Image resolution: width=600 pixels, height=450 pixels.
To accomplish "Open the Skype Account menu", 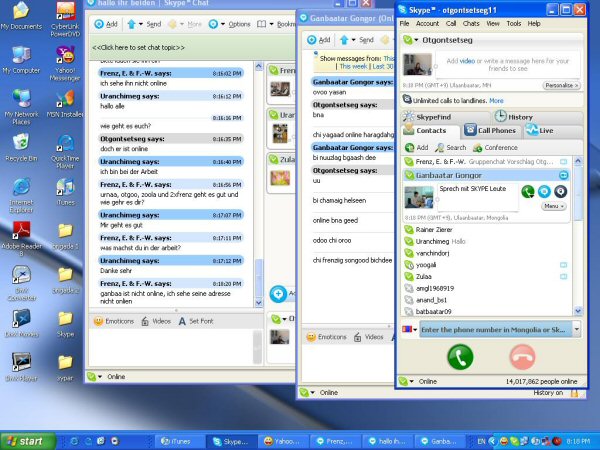I will pos(427,23).
